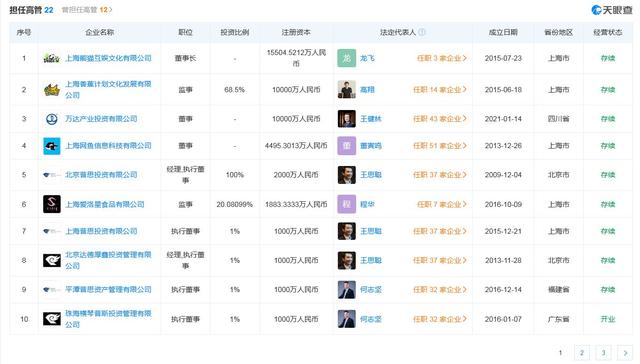Click the row 10 company eye logo
Image resolution: width=640 pixels, height=364 pixels.
[x=52, y=319]
